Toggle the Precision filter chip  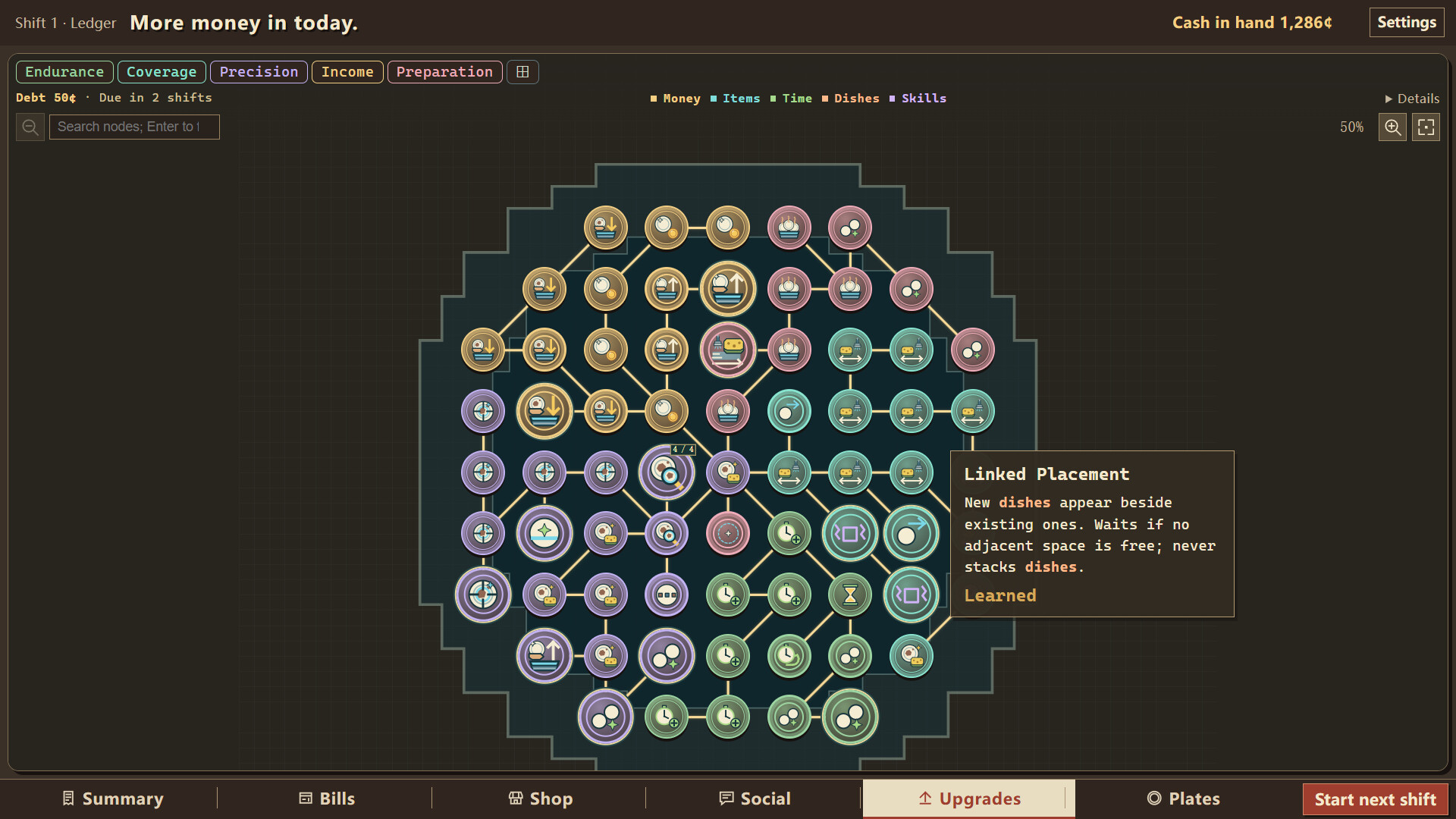click(259, 72)
